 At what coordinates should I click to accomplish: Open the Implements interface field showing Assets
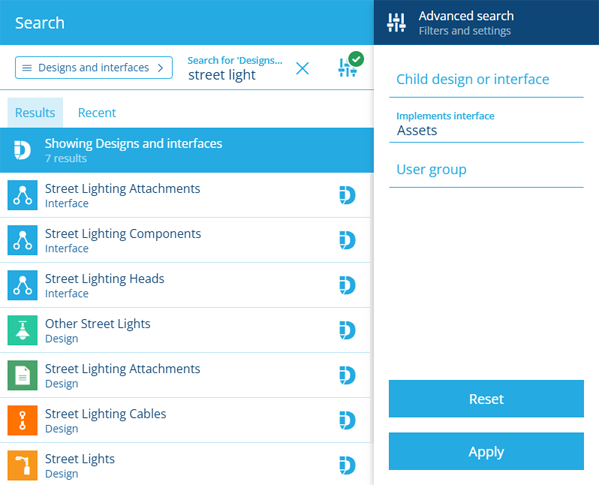(x=486, y=124)
